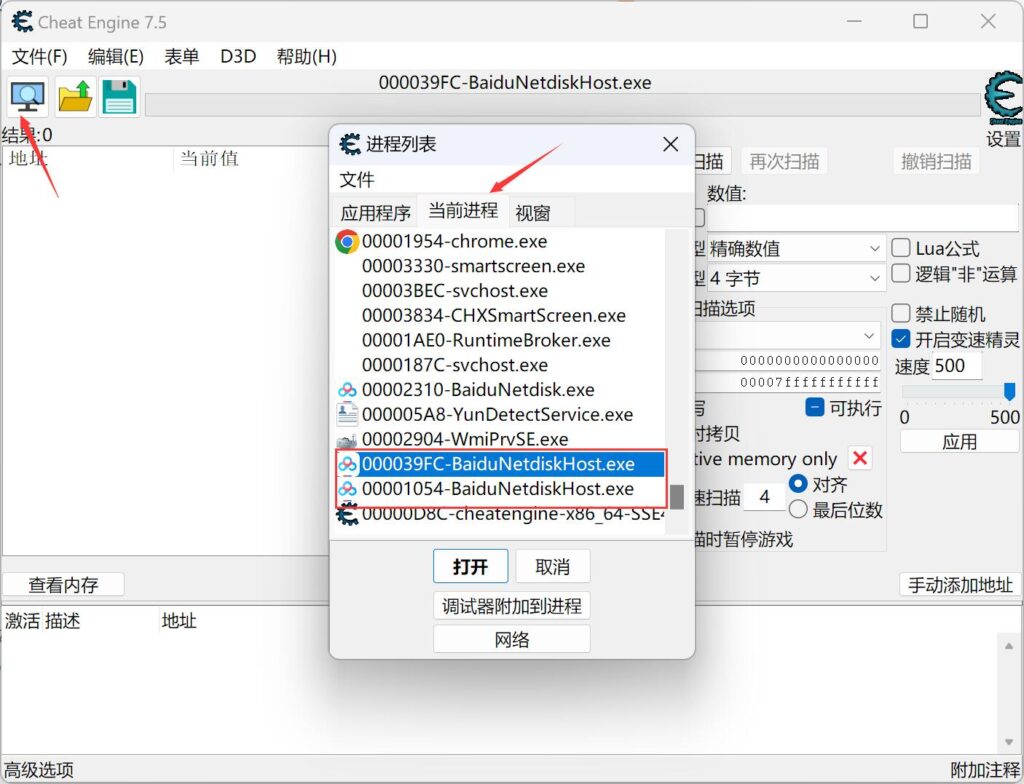Click the Chrome icon beside chrome.exe
Screen dimensions: 1024x784
[x=347, y=242]
